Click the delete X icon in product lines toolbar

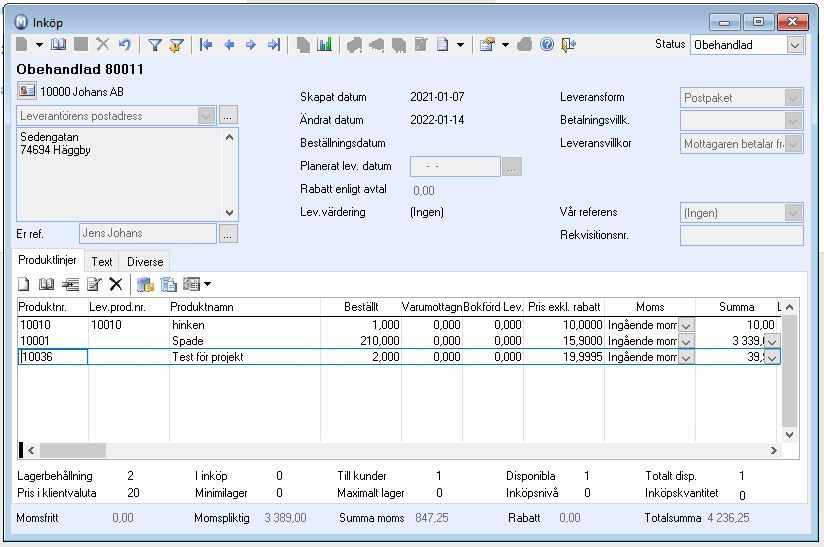[x=116, y=284]
